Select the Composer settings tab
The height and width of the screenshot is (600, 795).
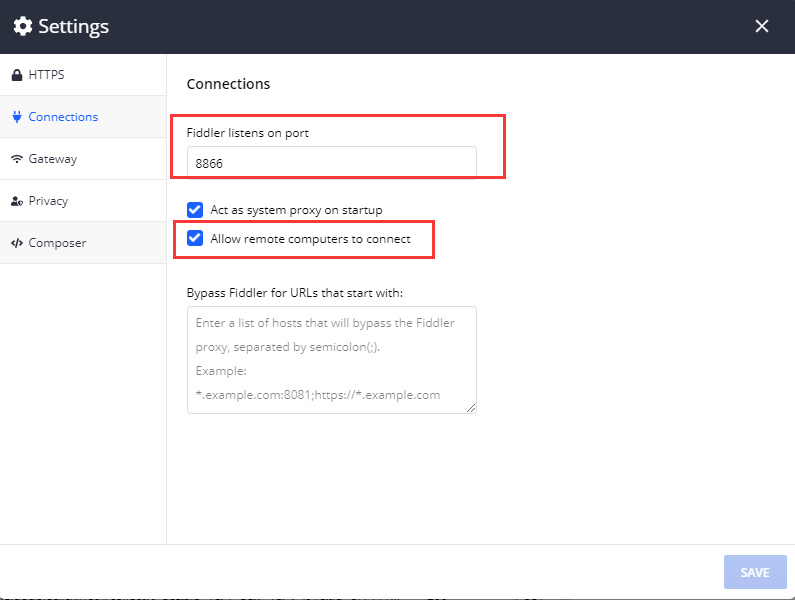[57, 243]
